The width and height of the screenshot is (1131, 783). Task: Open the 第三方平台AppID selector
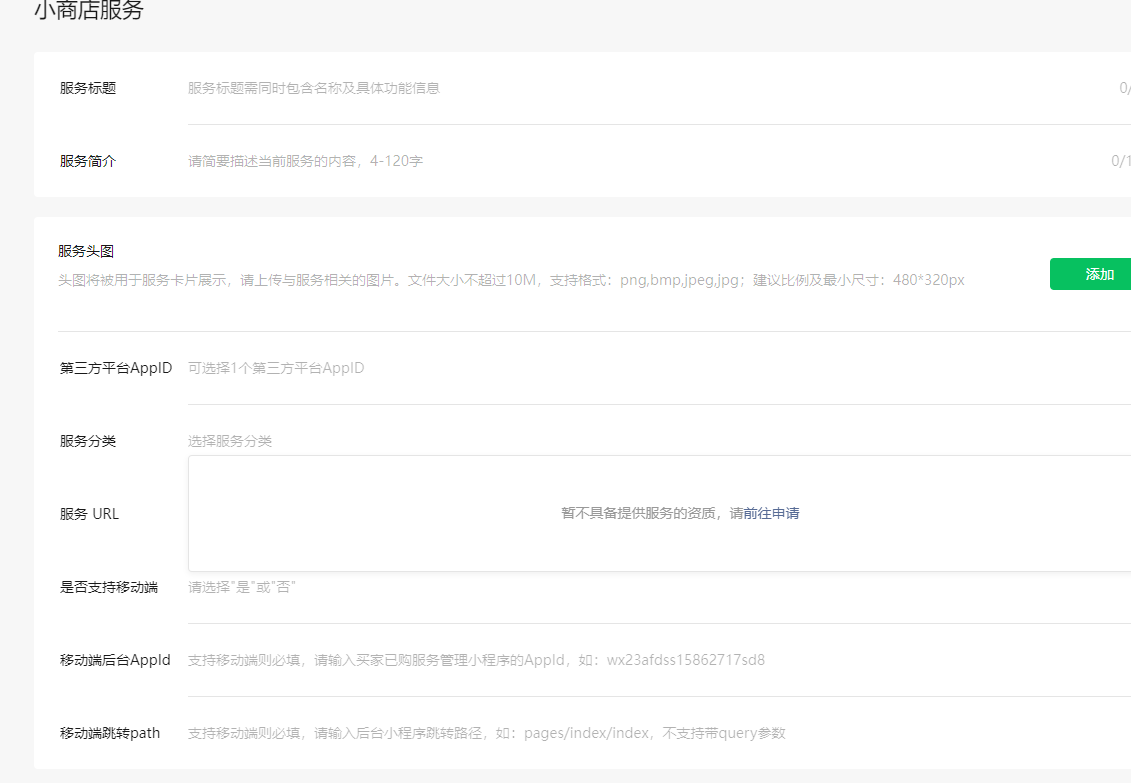[x=659, y=368]
